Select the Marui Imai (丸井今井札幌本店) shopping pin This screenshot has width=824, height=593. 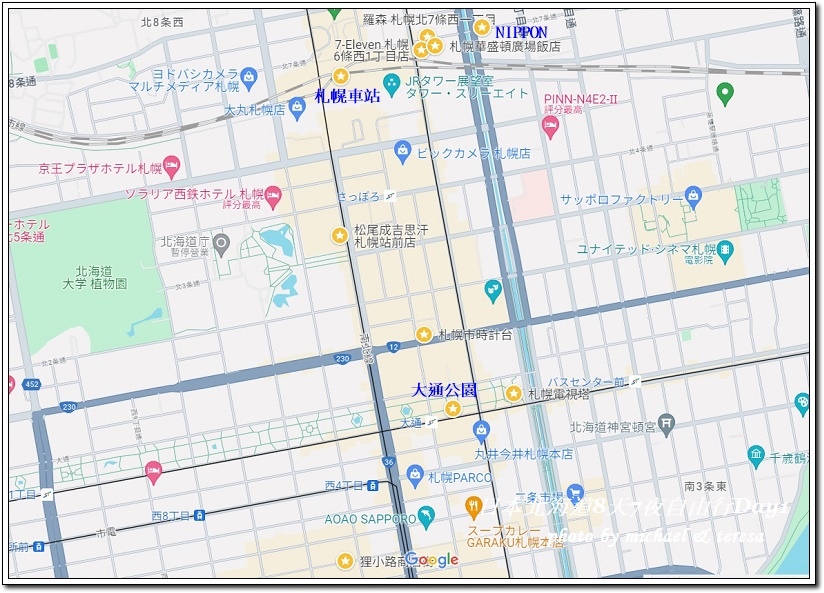tap(481, 432)
